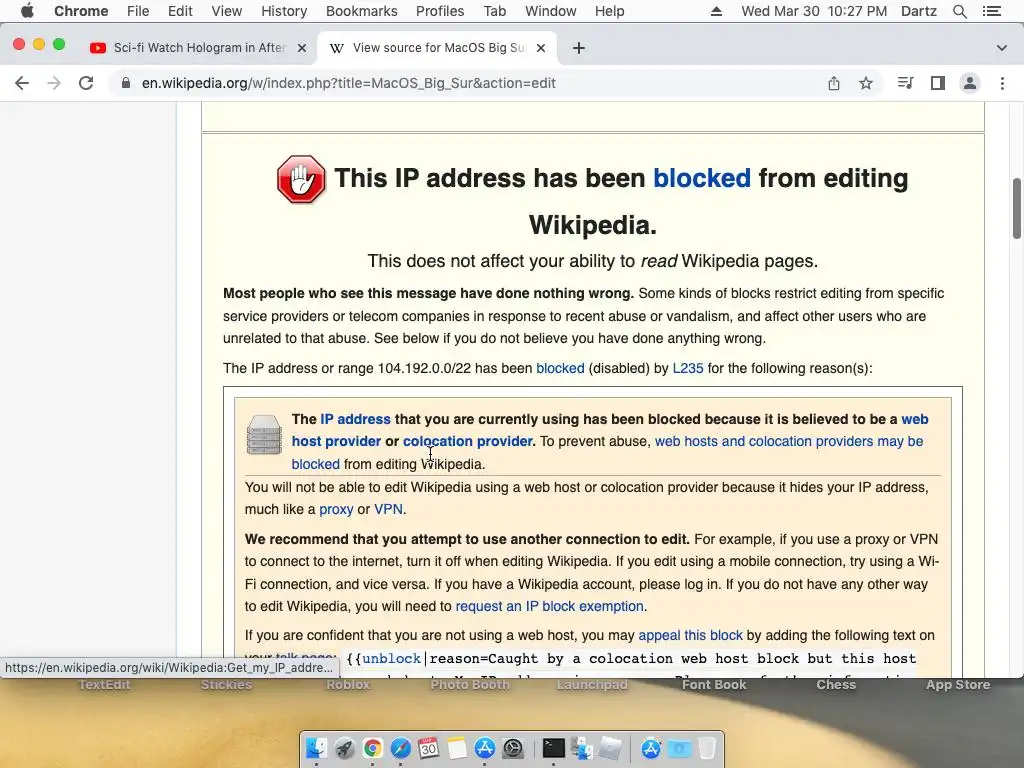Image resolution: width=1024 pixels, height=768 pixels.
Task: Click the 'unblock' template link
Action: click(391, 659)
